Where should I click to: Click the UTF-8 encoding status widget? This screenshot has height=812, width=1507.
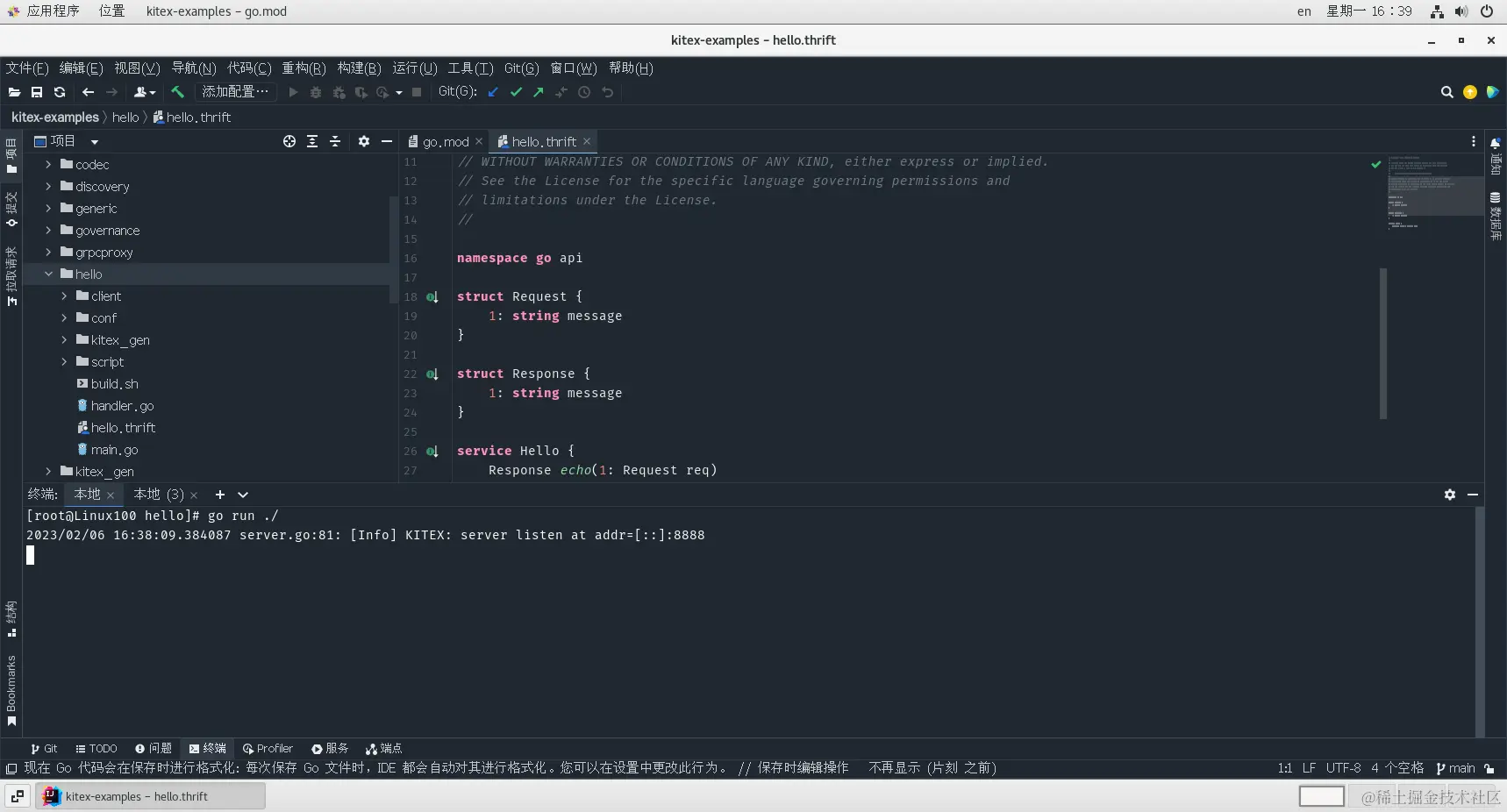click(1343, 769)
